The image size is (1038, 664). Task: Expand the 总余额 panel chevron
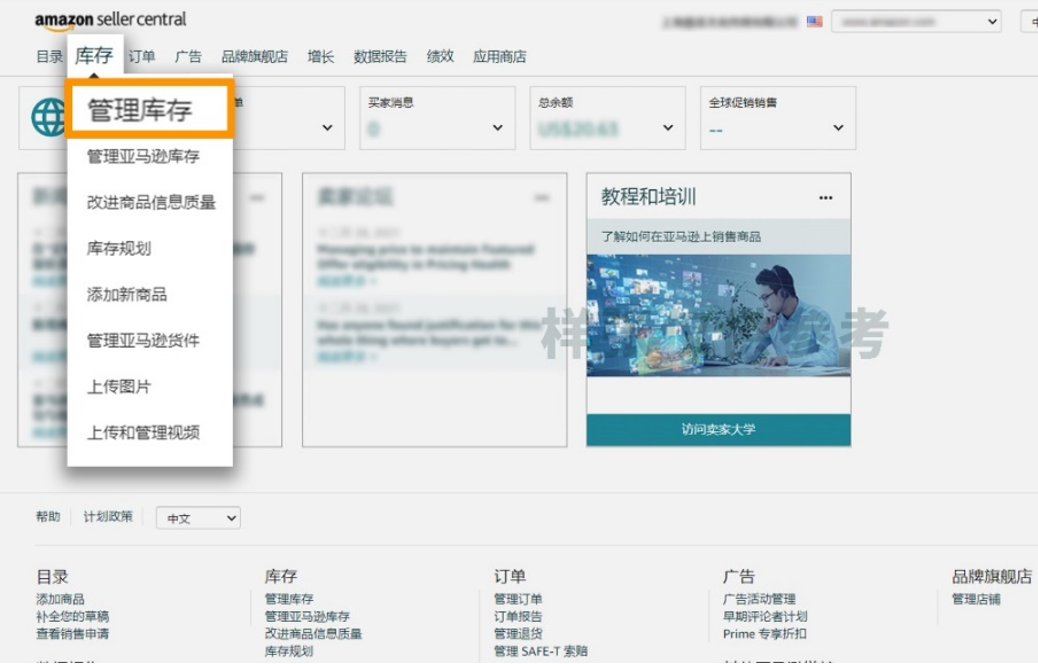tap(666, 128)
